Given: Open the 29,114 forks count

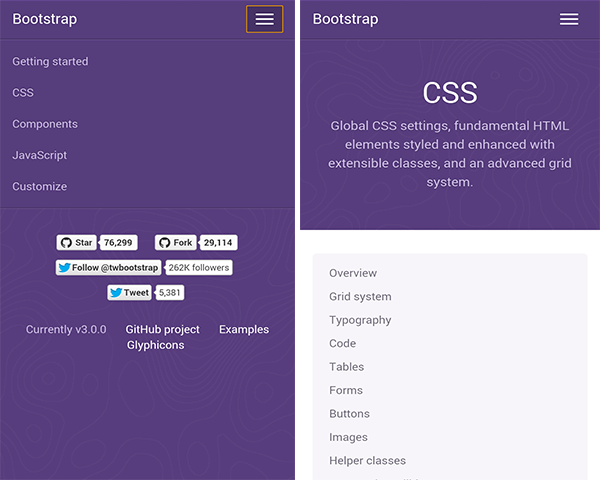Looking at the screenshot, I should click(x=217, y=242).
